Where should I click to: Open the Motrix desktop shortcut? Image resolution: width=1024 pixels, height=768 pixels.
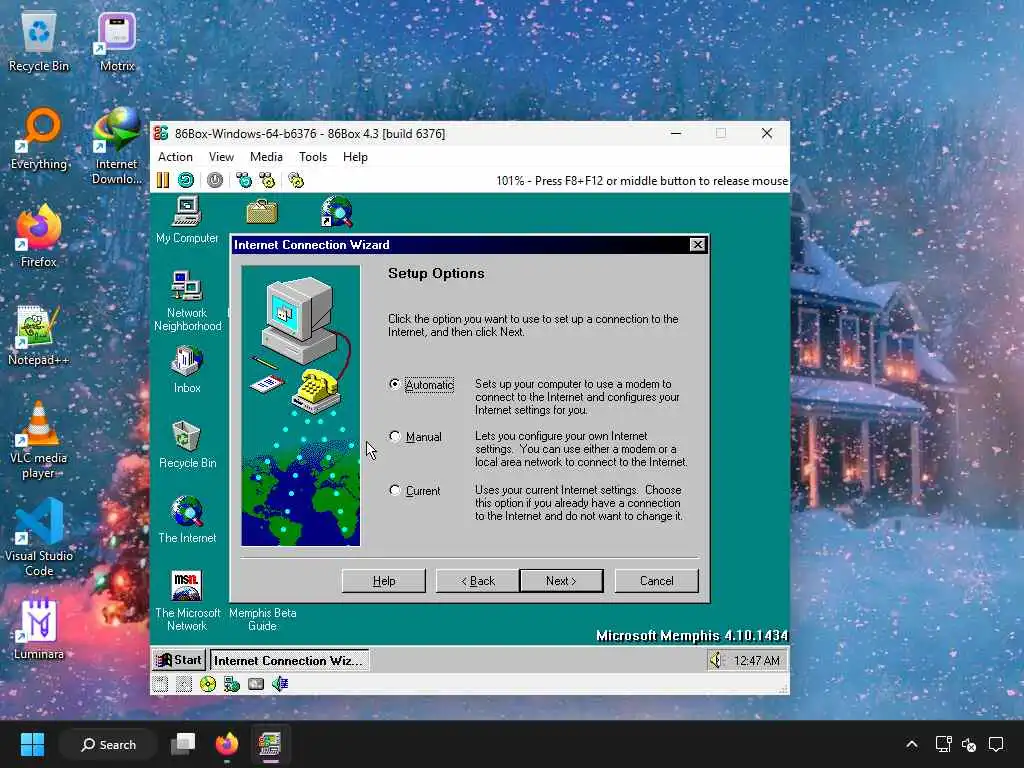[117, 42]
